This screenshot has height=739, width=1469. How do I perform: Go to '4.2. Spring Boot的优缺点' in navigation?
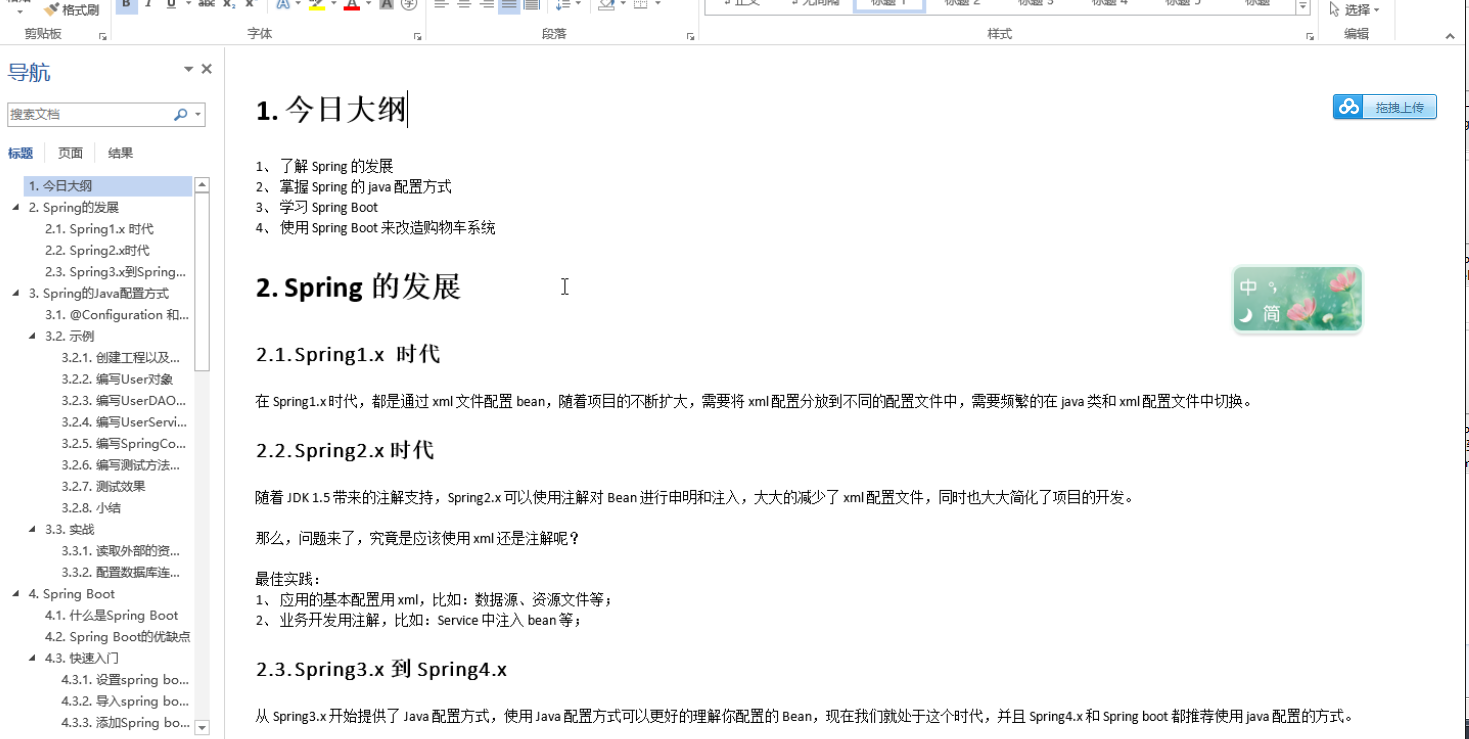(x=117, y=637)
